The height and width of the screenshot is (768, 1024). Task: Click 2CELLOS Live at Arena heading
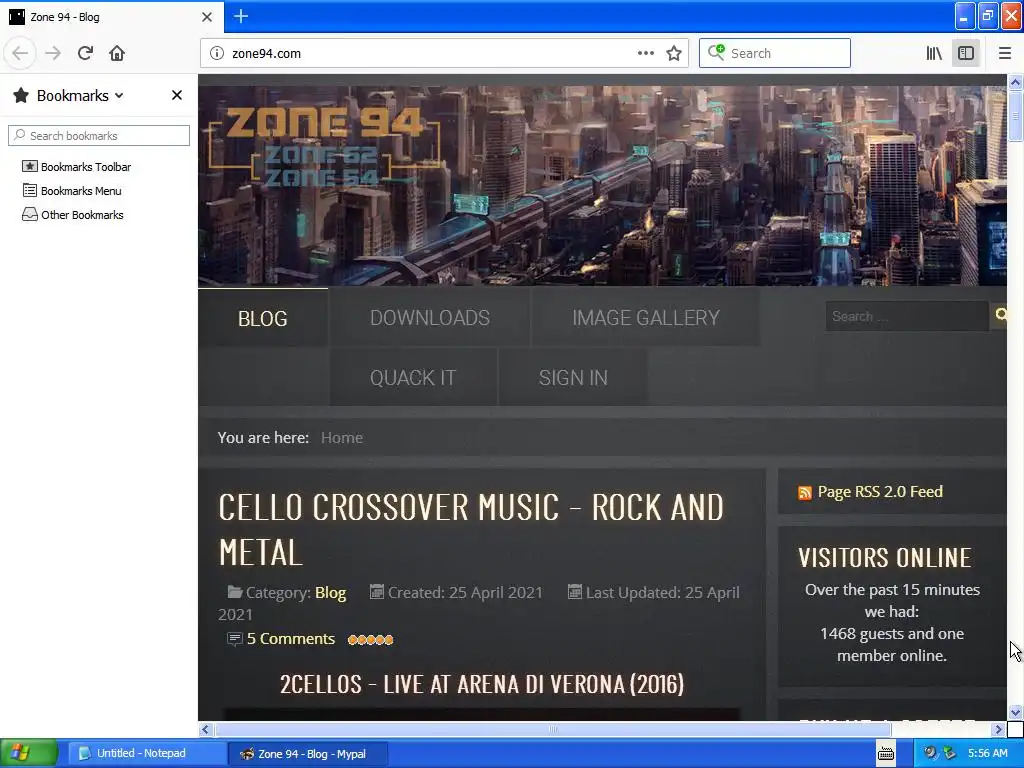click(482, 684)
